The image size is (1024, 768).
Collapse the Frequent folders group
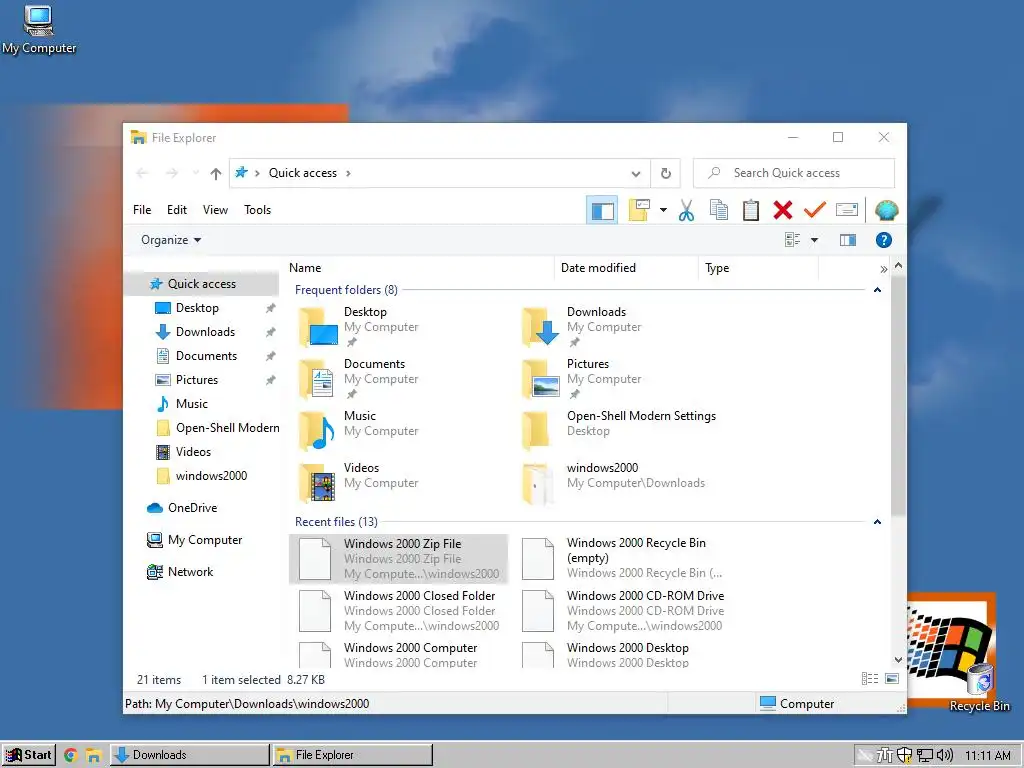(x=877, y=290)
